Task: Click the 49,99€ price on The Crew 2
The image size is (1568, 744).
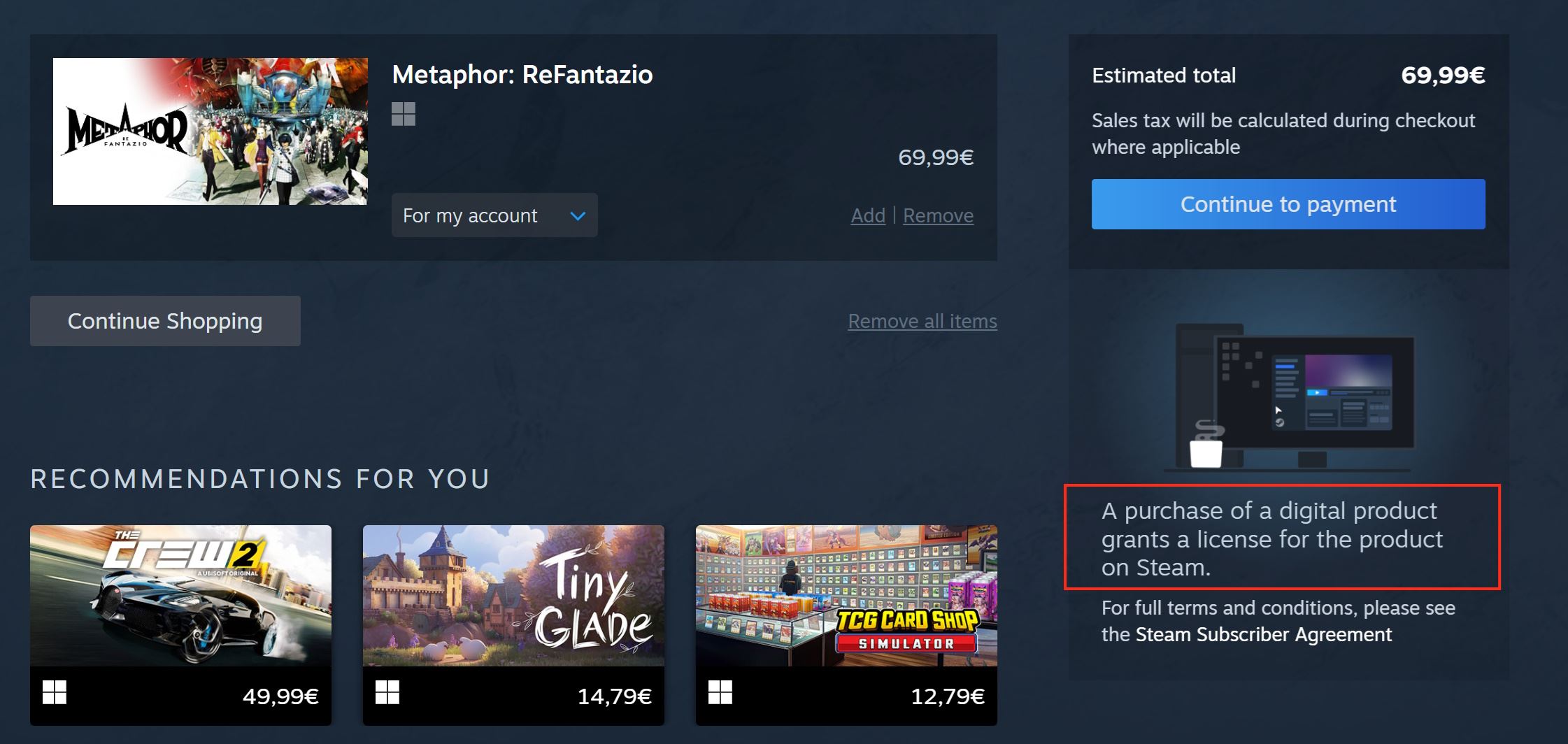Action: [280, 696]
